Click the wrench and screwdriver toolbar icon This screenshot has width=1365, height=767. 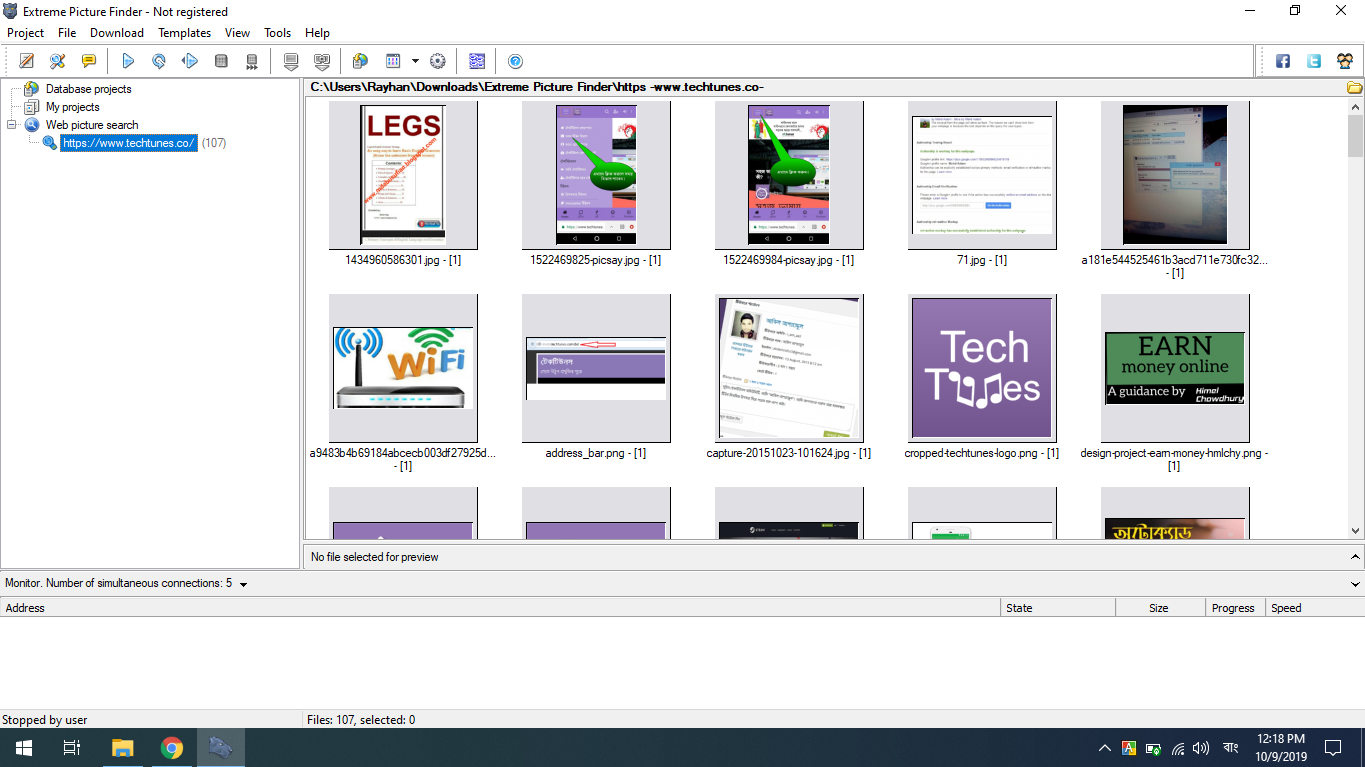(58, 61)
